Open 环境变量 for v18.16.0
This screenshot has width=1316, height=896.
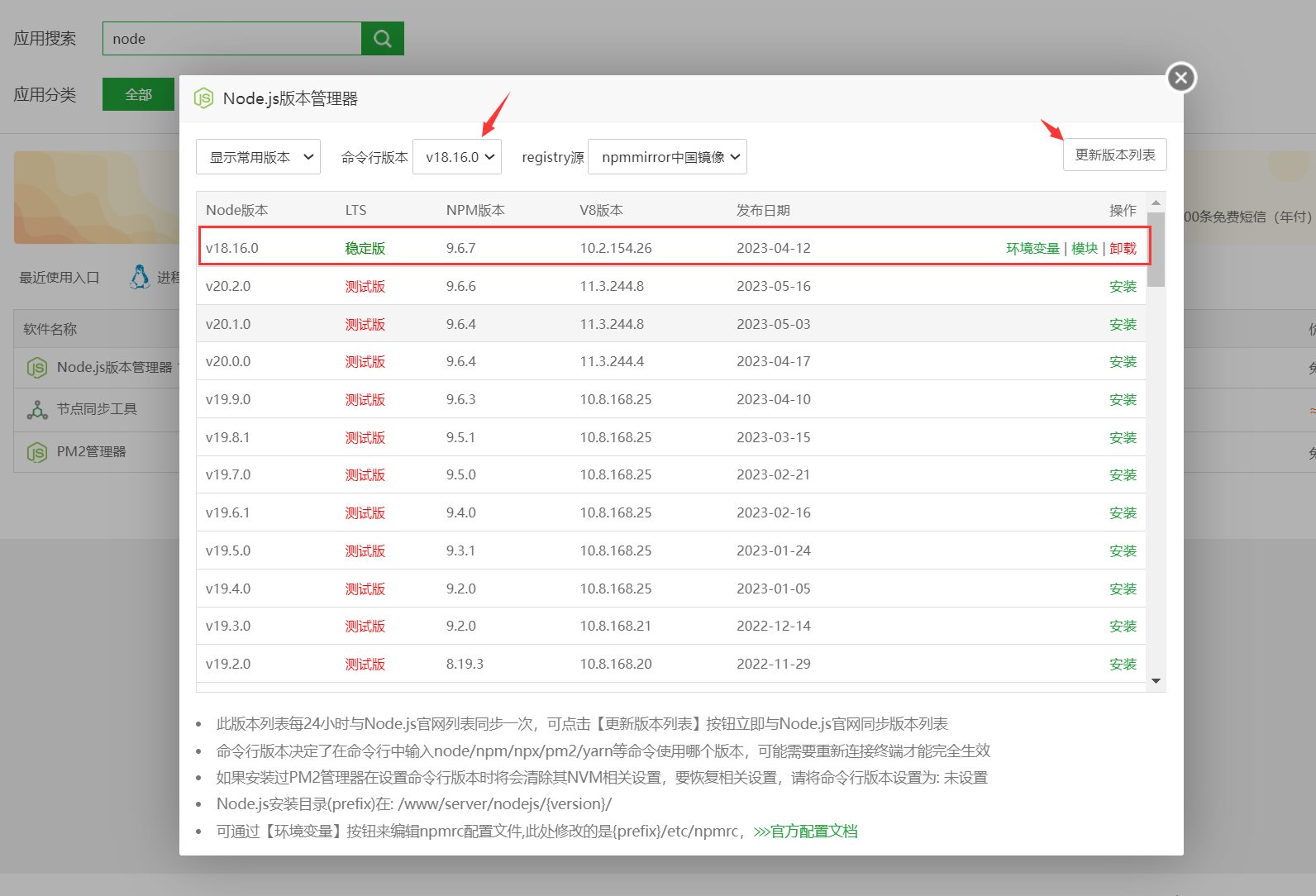1032,249
